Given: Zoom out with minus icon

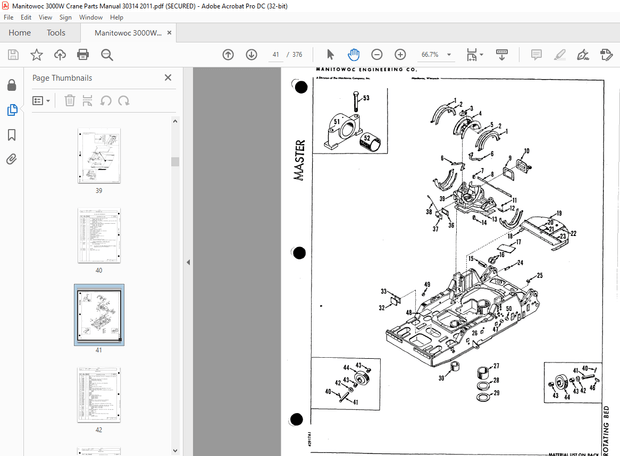Looking at the screenshot, I should [x=377, y=55].
